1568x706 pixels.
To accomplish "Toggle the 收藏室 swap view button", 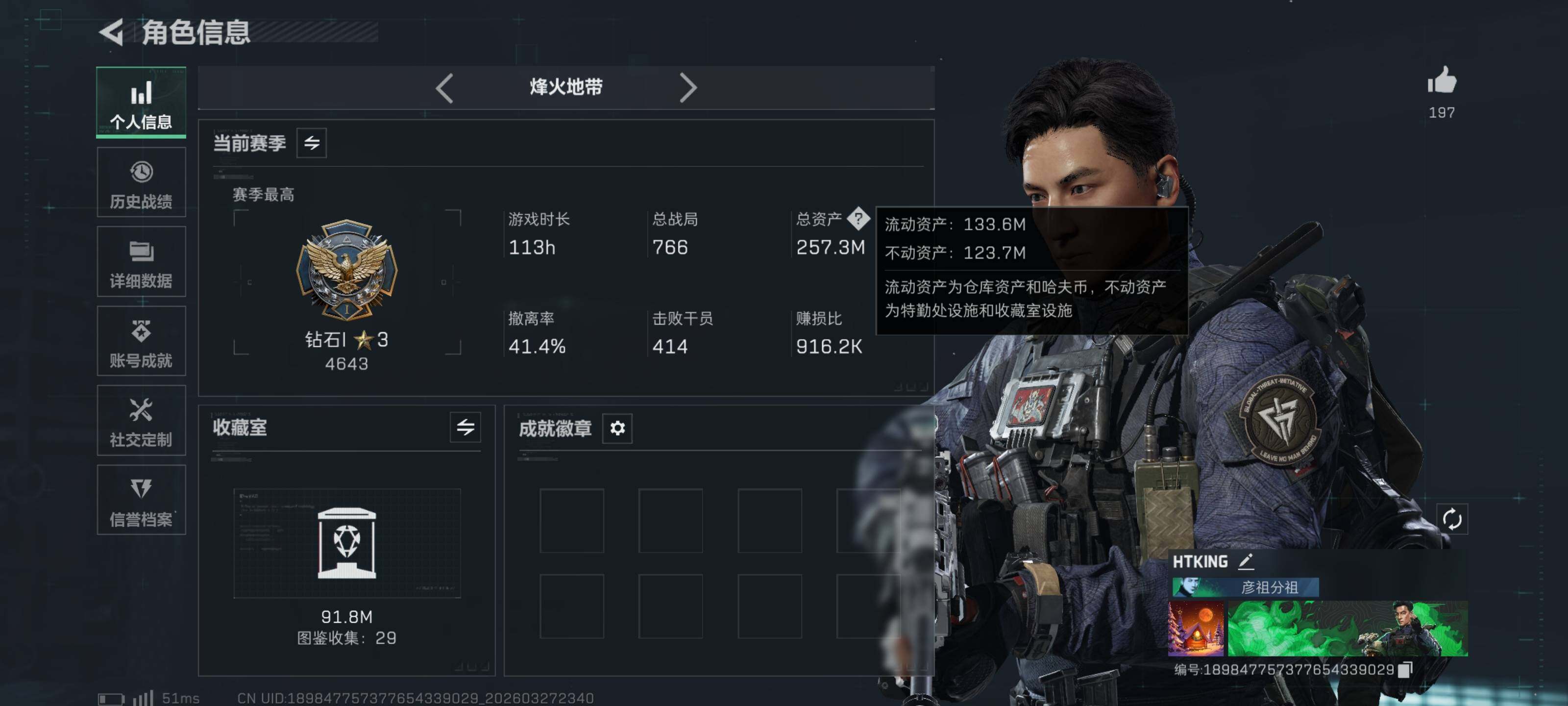I will [x=465, y=427].
